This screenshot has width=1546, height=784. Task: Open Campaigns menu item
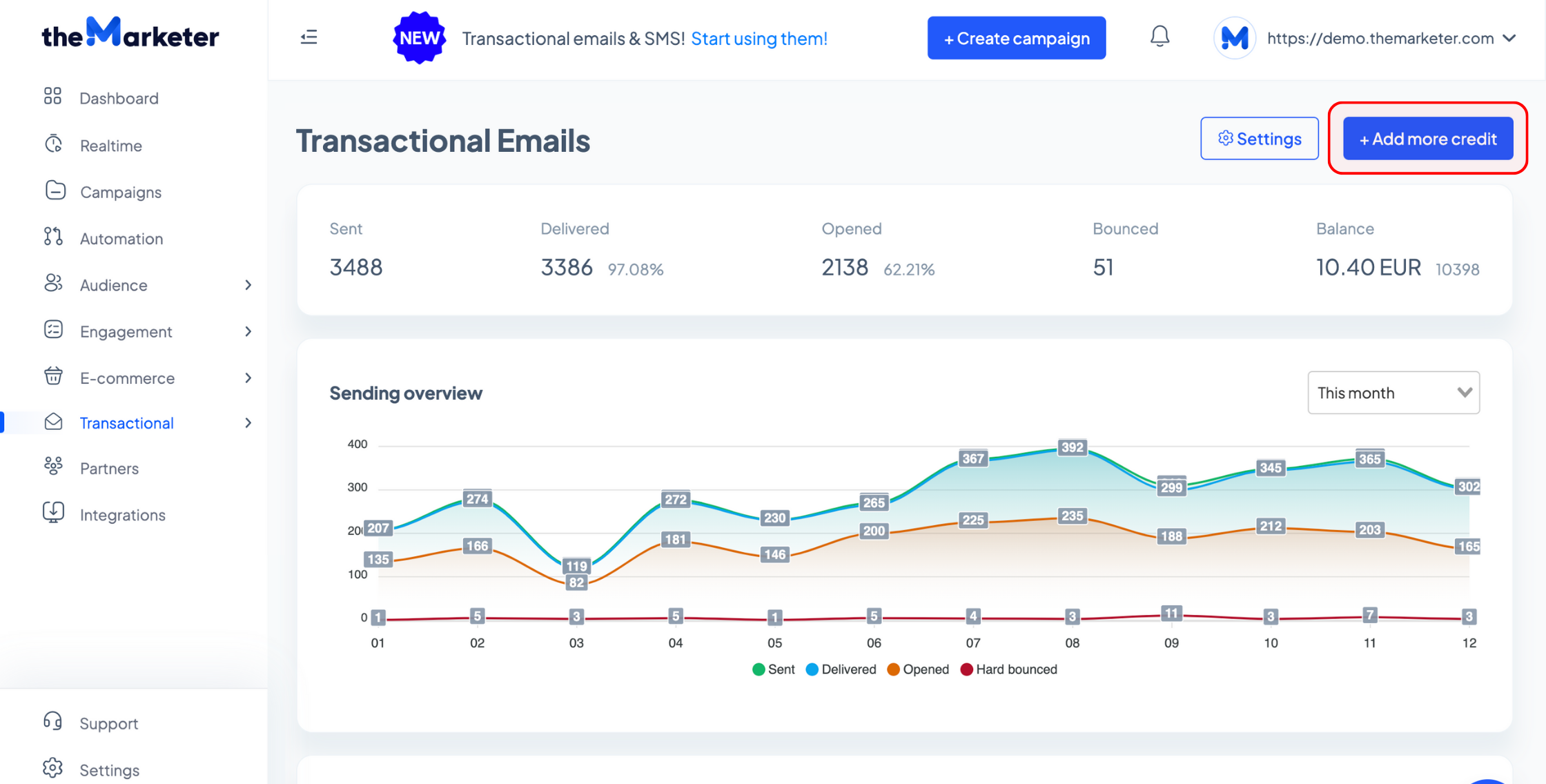click(x=121, y=192)
